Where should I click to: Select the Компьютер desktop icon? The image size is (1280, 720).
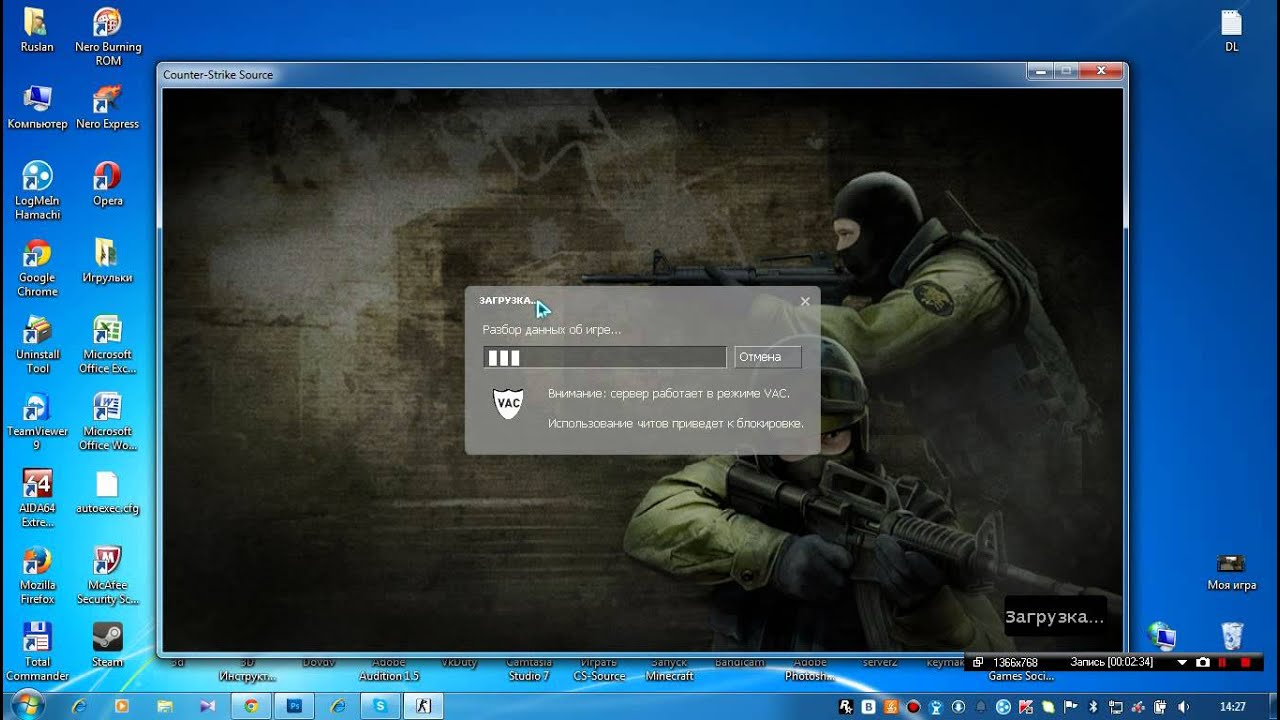(37, 107)
